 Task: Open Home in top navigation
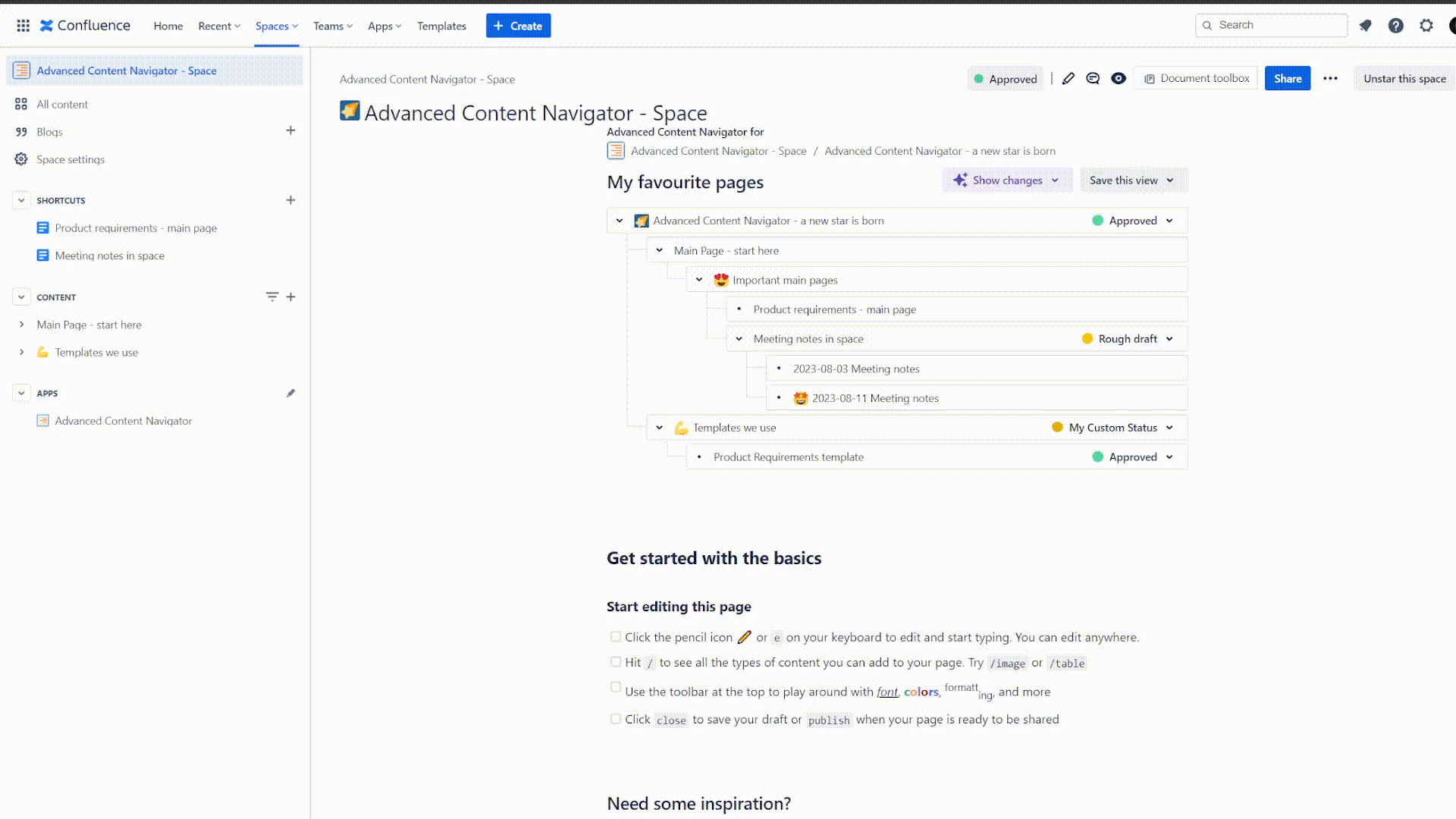(168, 26)
